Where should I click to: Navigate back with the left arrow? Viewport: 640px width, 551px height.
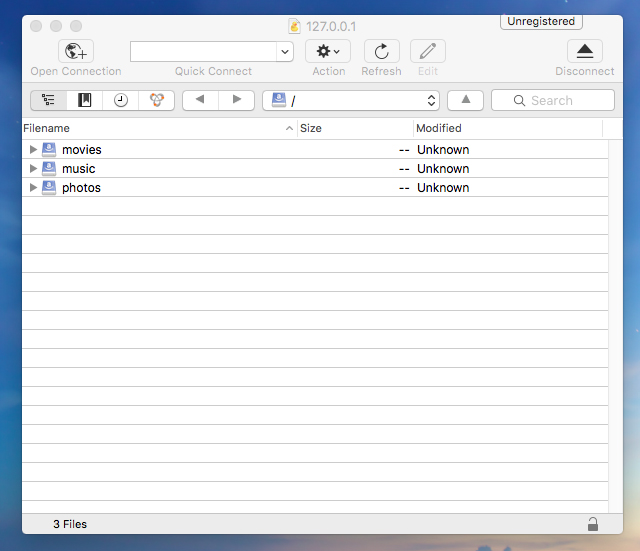point(200,100)
